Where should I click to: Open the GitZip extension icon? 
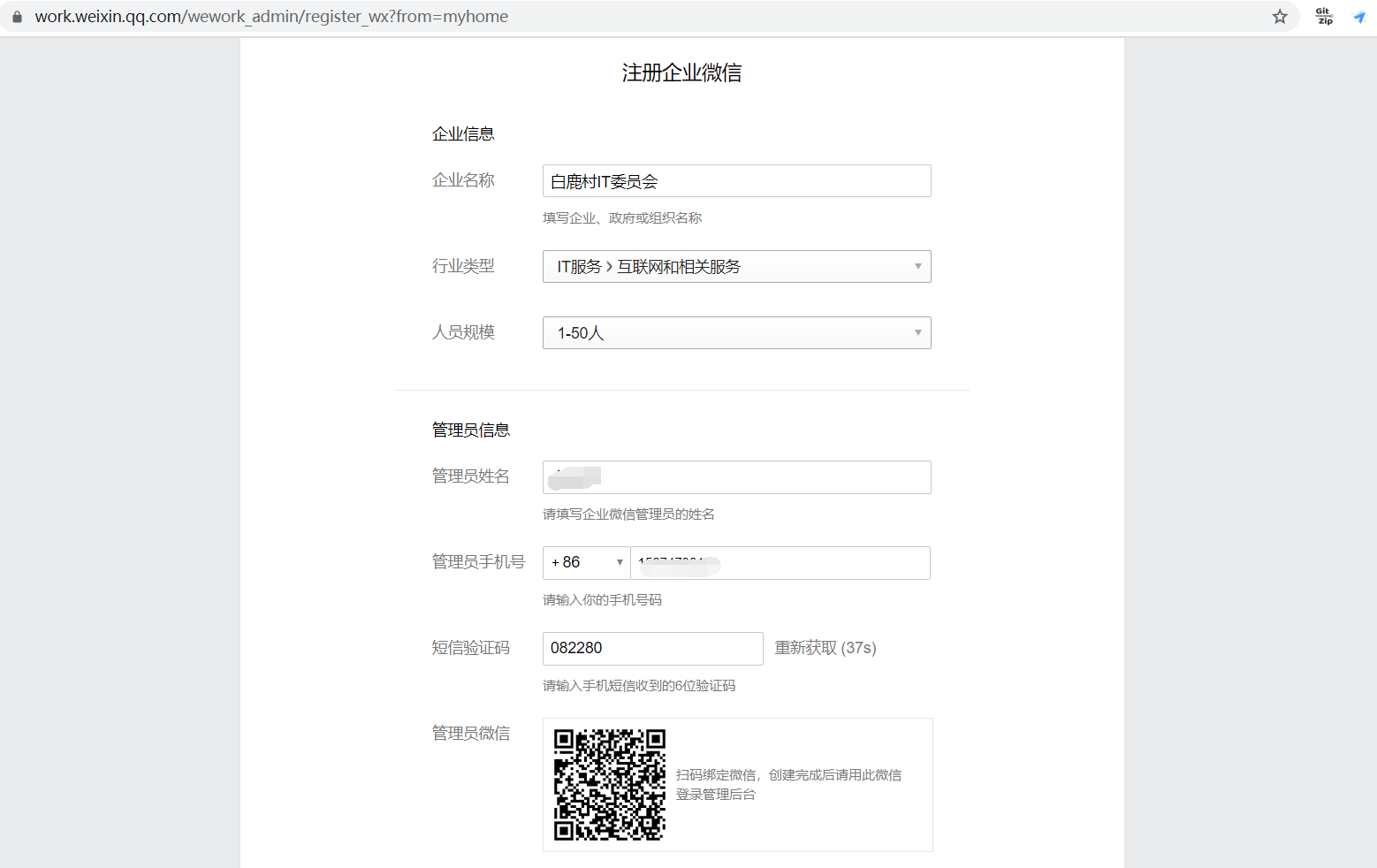1324,17
